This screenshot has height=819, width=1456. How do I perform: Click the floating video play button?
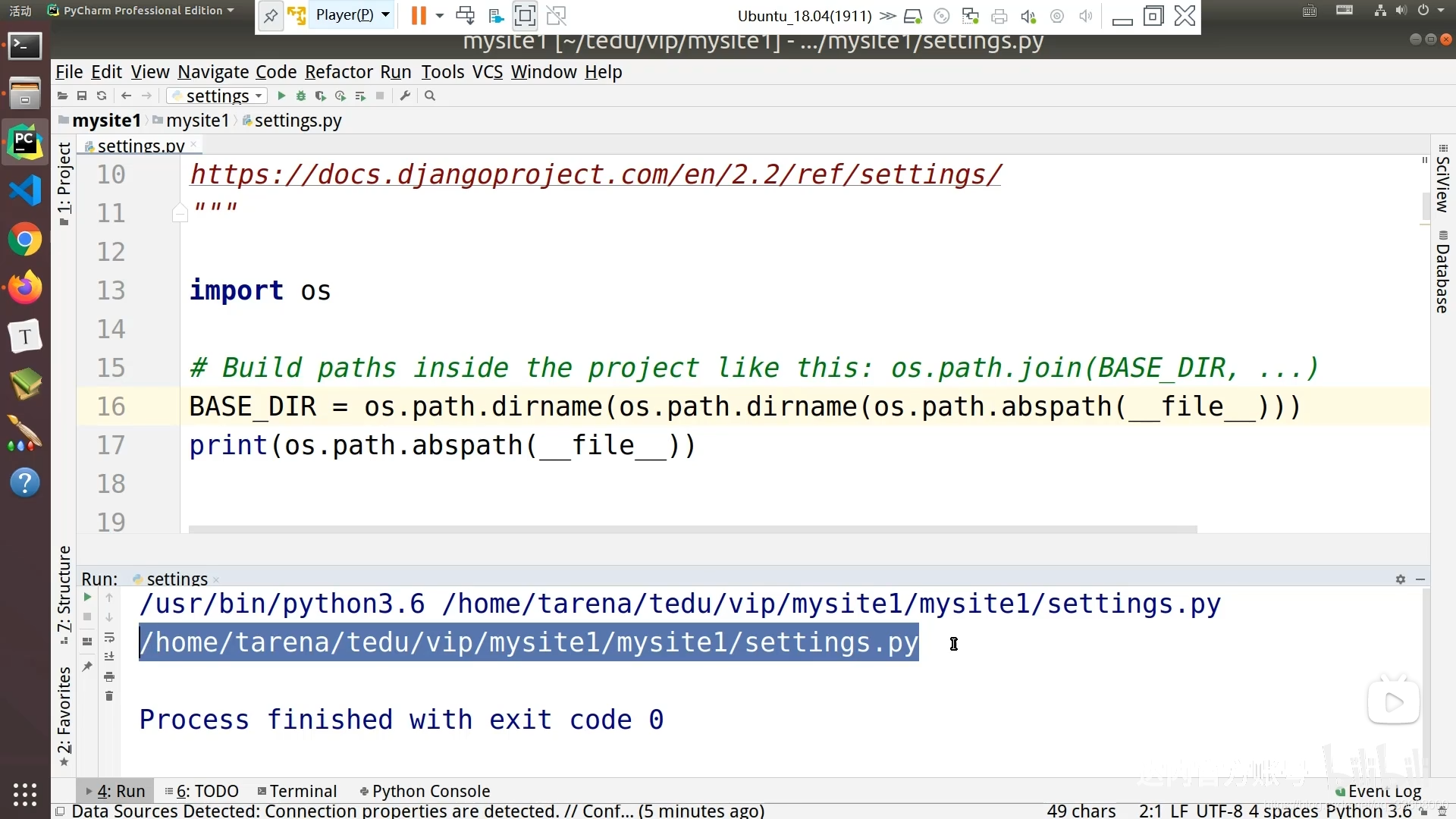tap(1393, 702)
